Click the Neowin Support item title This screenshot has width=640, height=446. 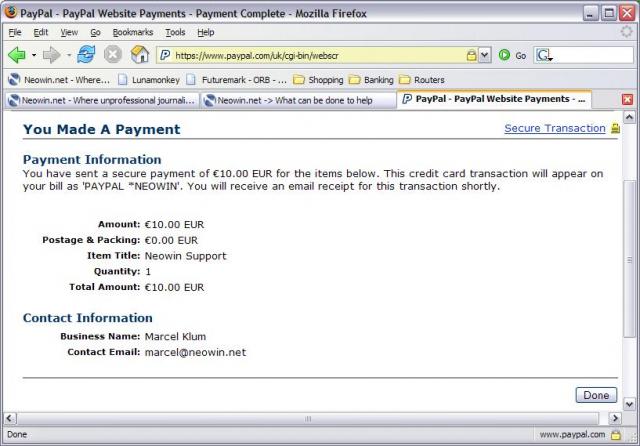coord(185,256)
